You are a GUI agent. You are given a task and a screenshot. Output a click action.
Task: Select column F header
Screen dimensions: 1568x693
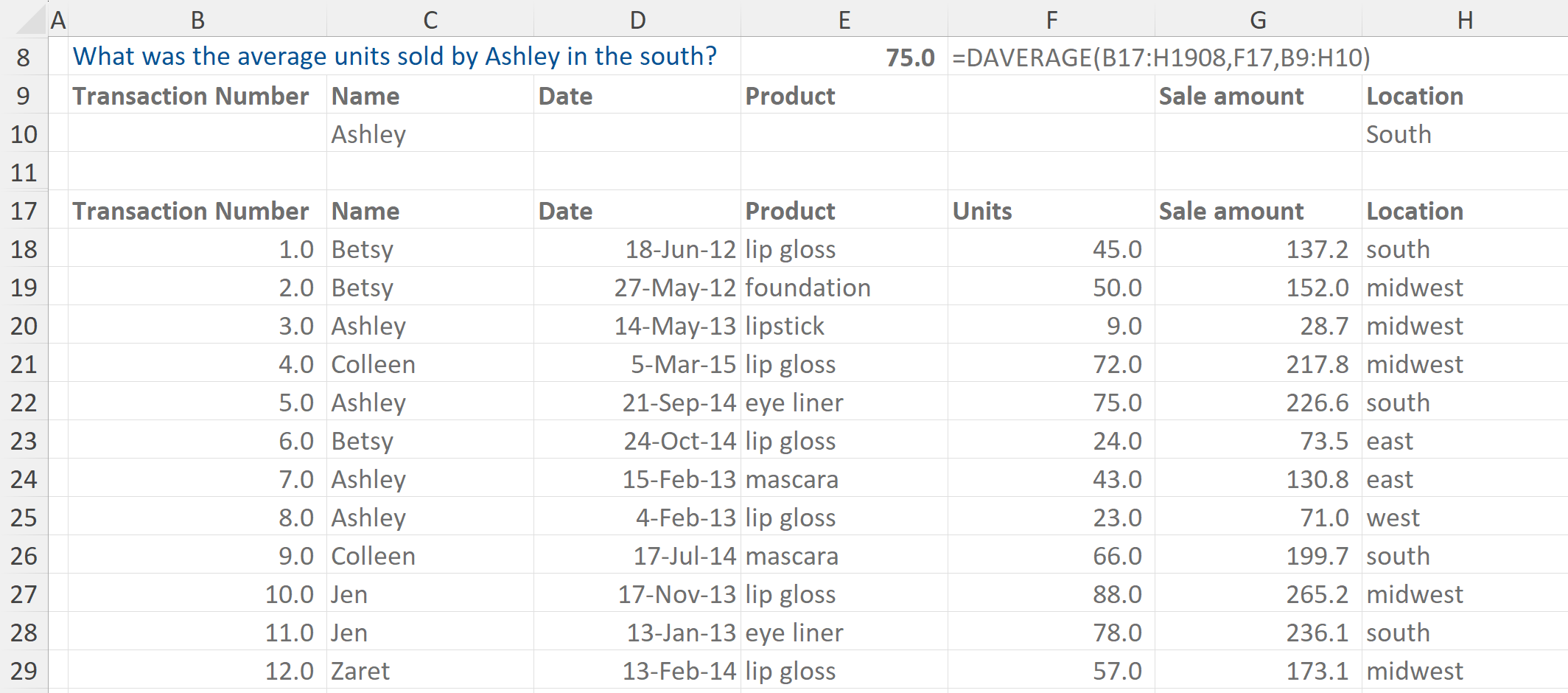[1051, 20]
